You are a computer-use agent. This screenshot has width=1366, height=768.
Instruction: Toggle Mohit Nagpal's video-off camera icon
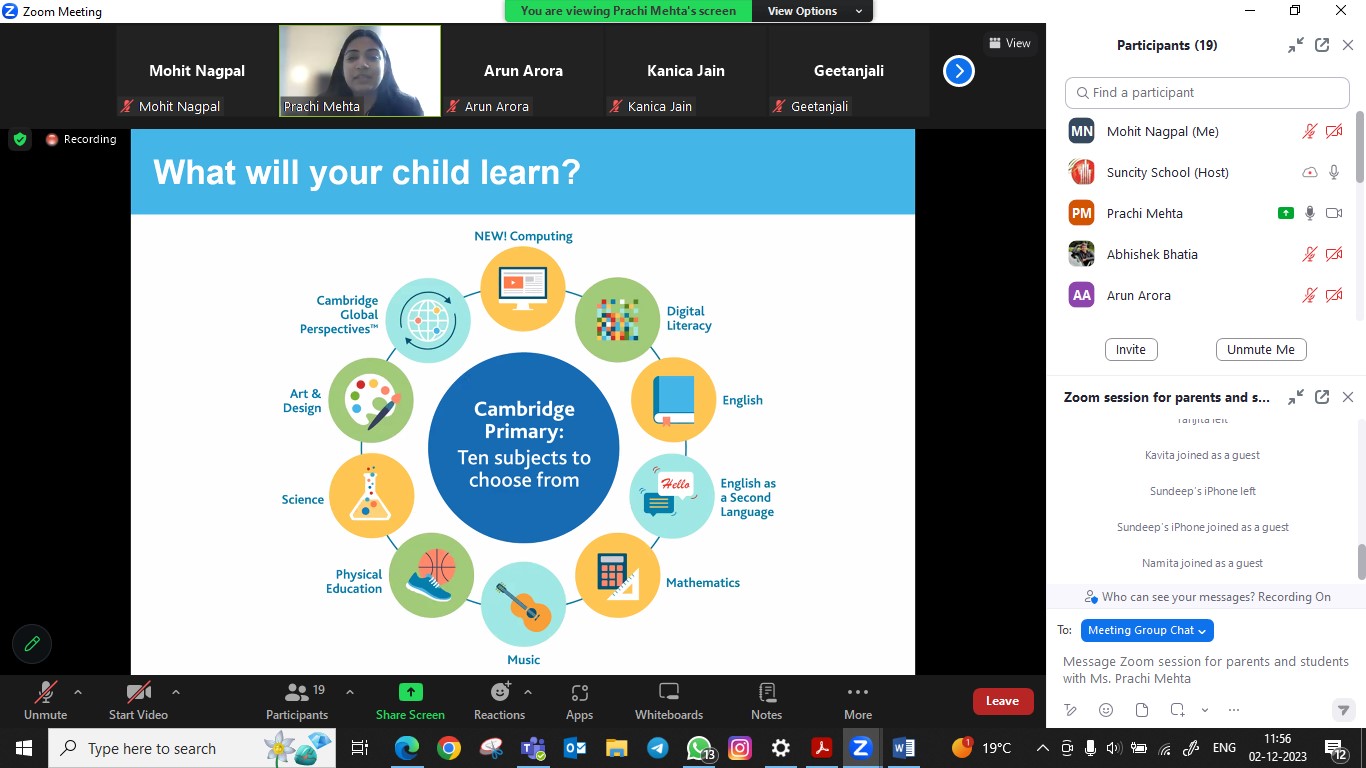click(1334, 131)
